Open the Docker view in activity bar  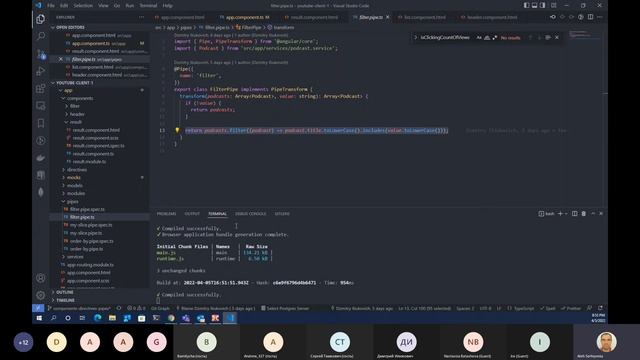40,158
